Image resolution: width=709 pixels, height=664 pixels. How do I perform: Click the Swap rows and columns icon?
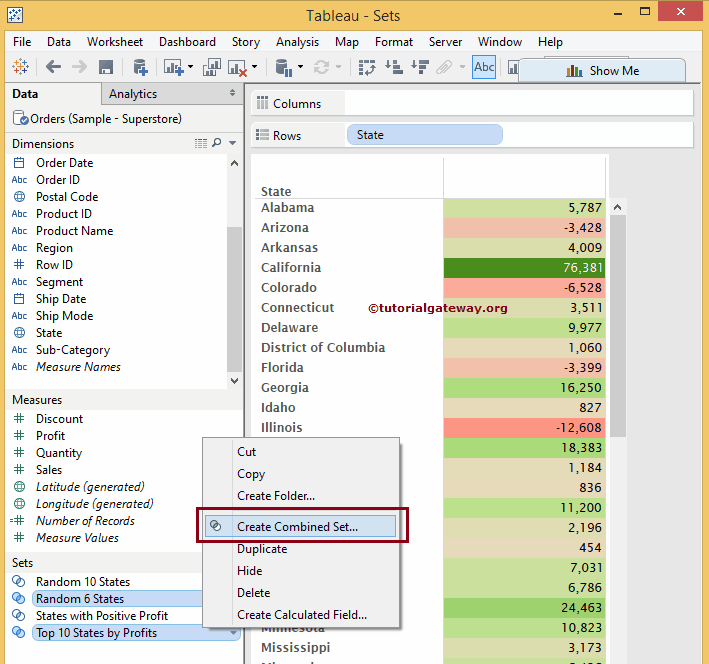pyautogui.click(x=367, y=67)
